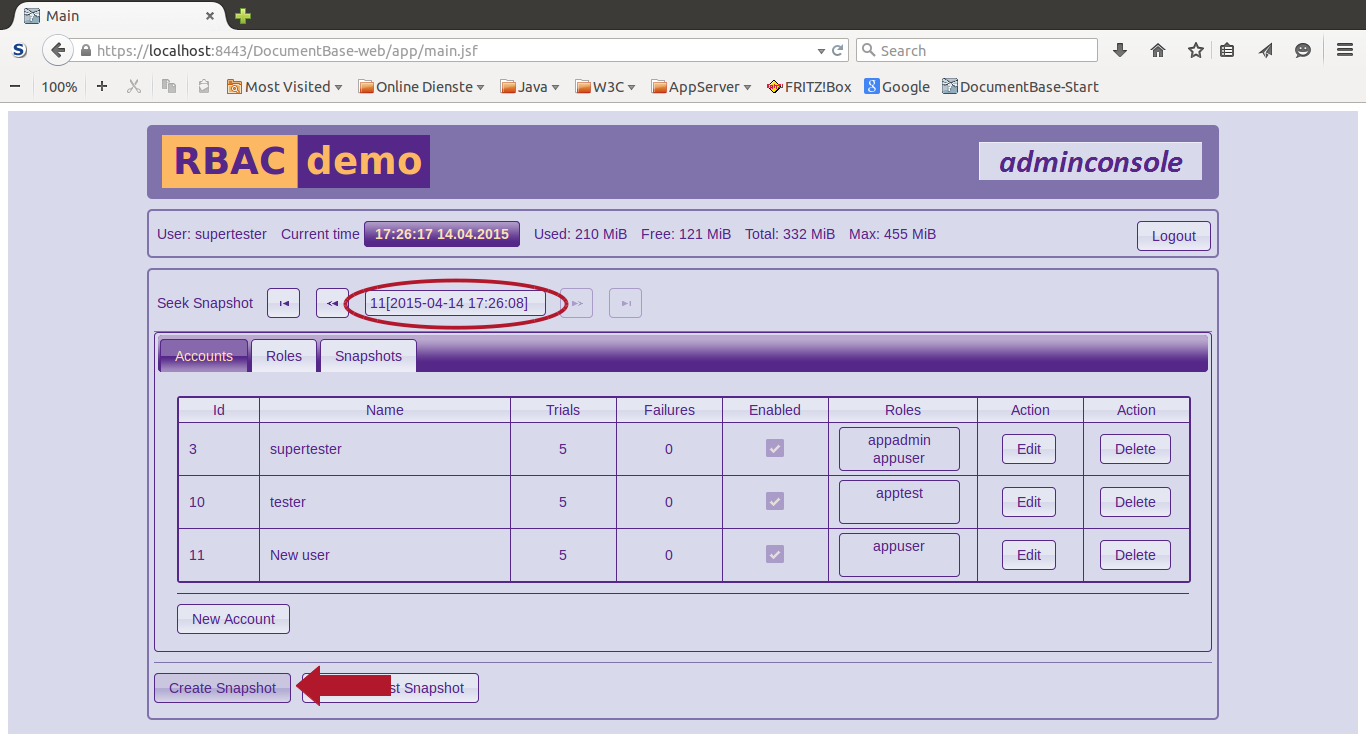The height and width of the screenshot is (744, 1366).
Task: Click the snapshot timestamp field
Action: click(455, 303)
